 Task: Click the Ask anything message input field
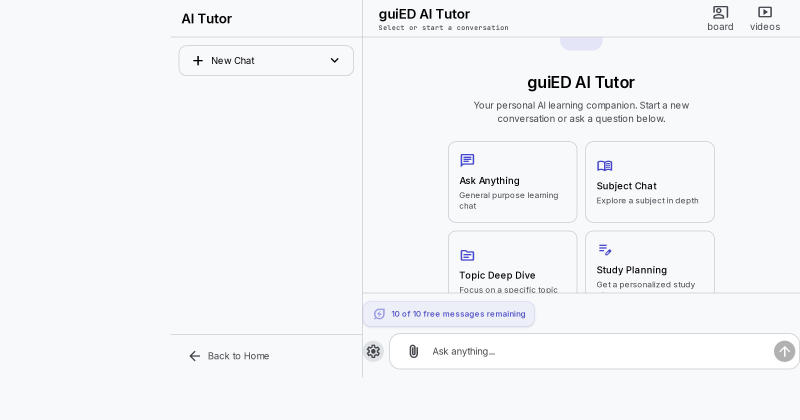pyautogui.click(x=594, y=351)
